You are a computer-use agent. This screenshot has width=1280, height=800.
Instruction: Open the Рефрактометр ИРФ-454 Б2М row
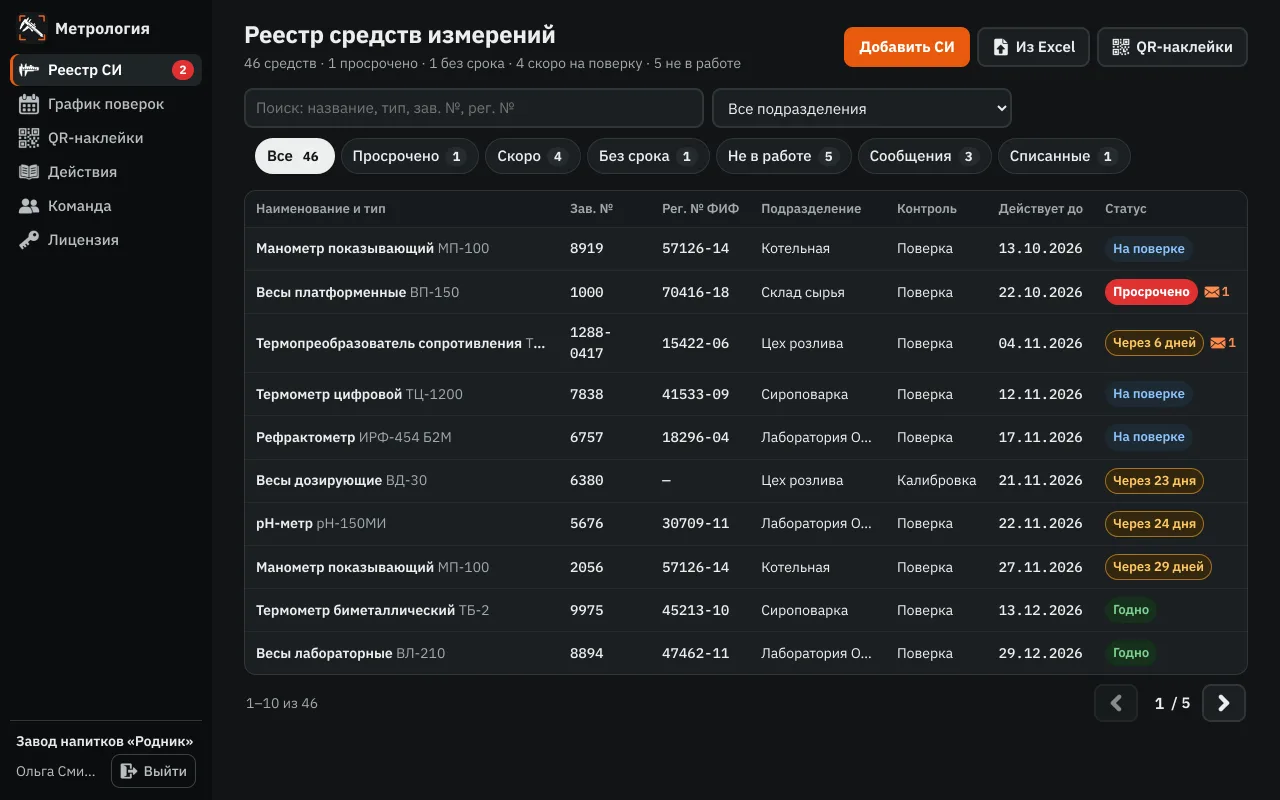(x=746, y=437)
